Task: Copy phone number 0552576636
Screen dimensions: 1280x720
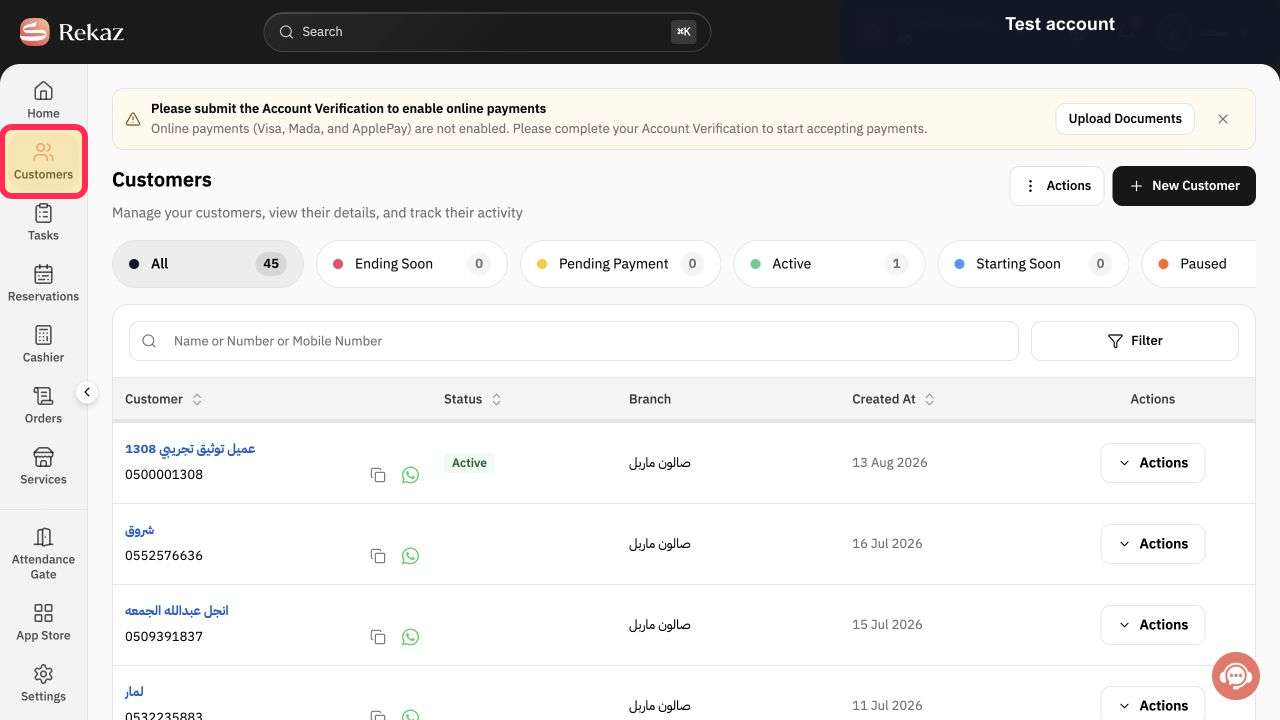Action: tap(378, 556)
